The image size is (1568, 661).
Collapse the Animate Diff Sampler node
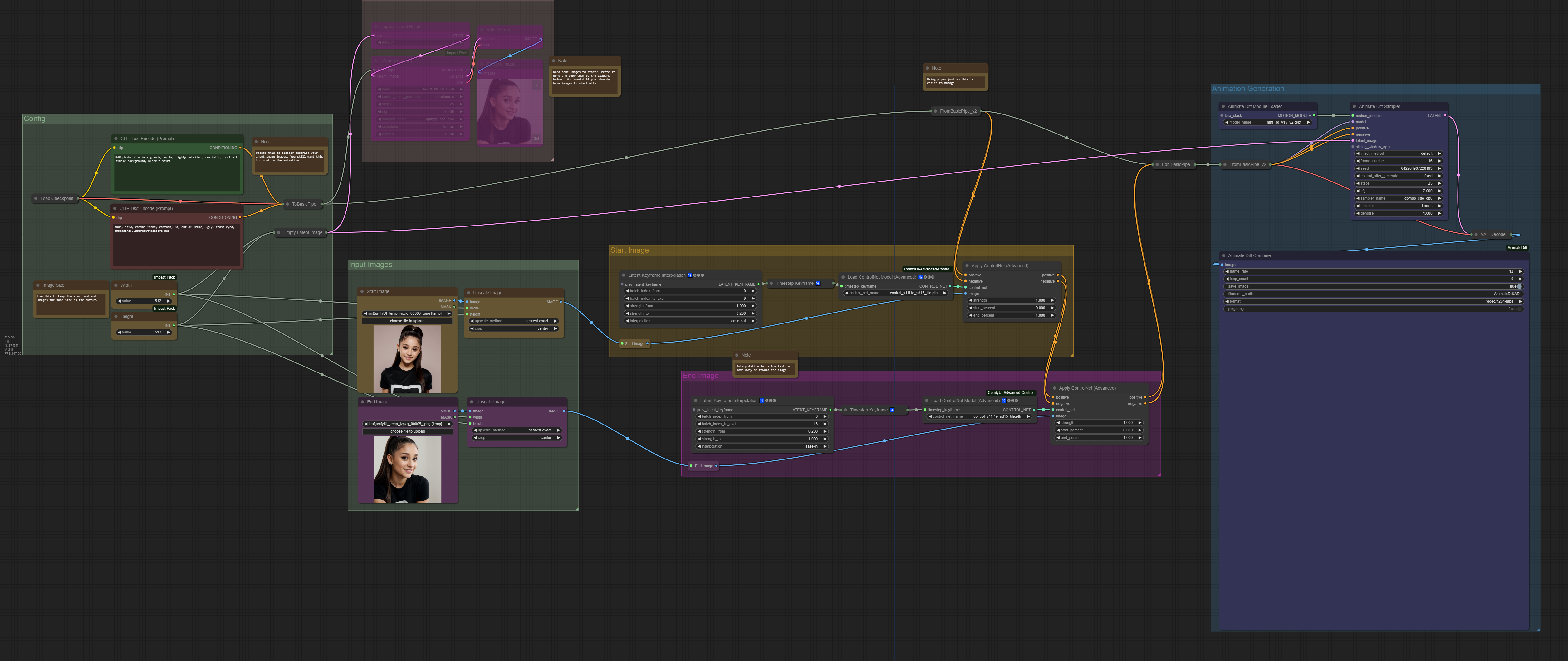1354,106
